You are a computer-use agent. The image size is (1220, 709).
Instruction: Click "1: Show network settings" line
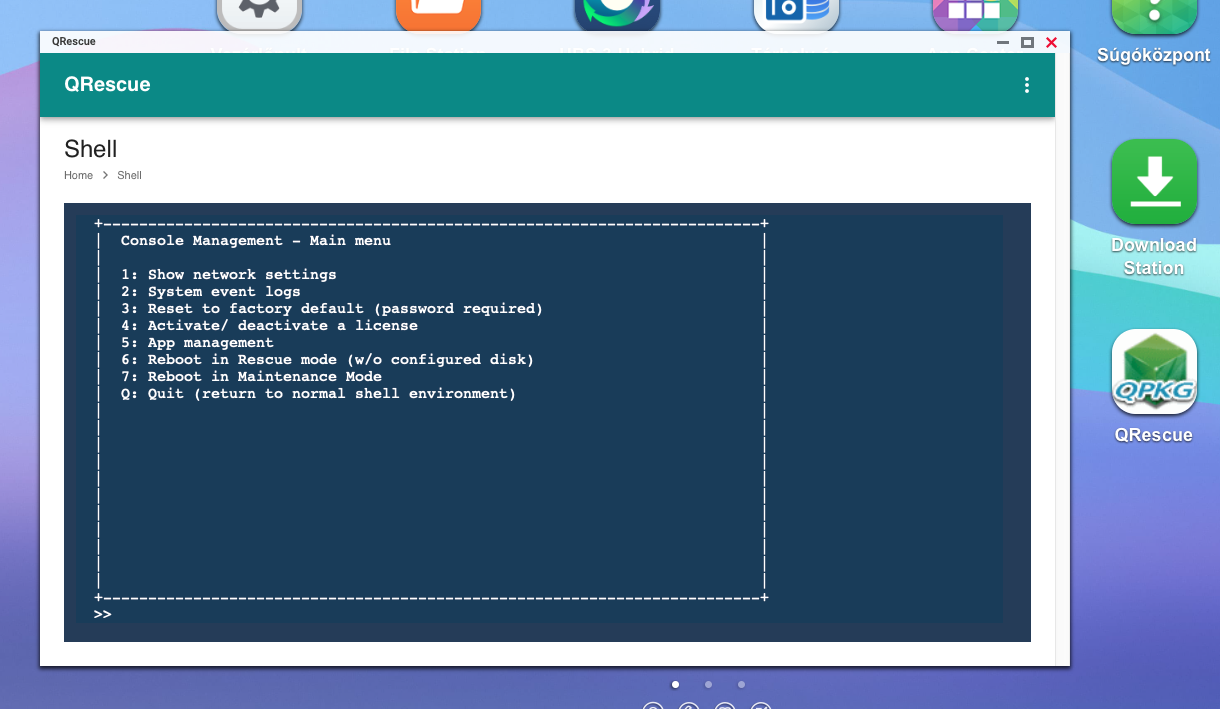[229, 275]
